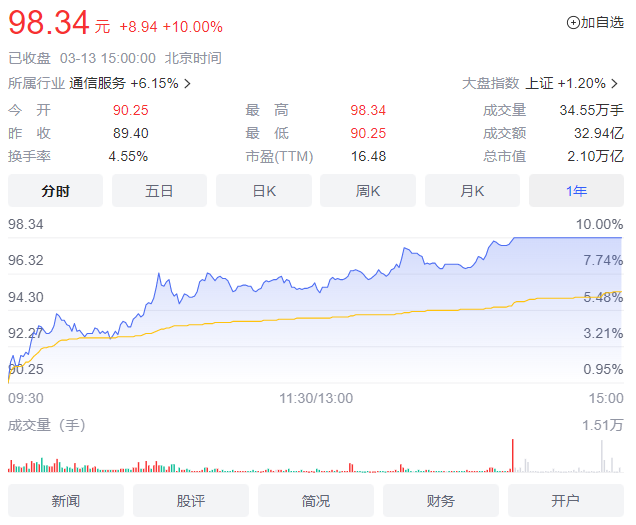
Task: Switch to the 日K chart tab
Action: tap(264, 191)
